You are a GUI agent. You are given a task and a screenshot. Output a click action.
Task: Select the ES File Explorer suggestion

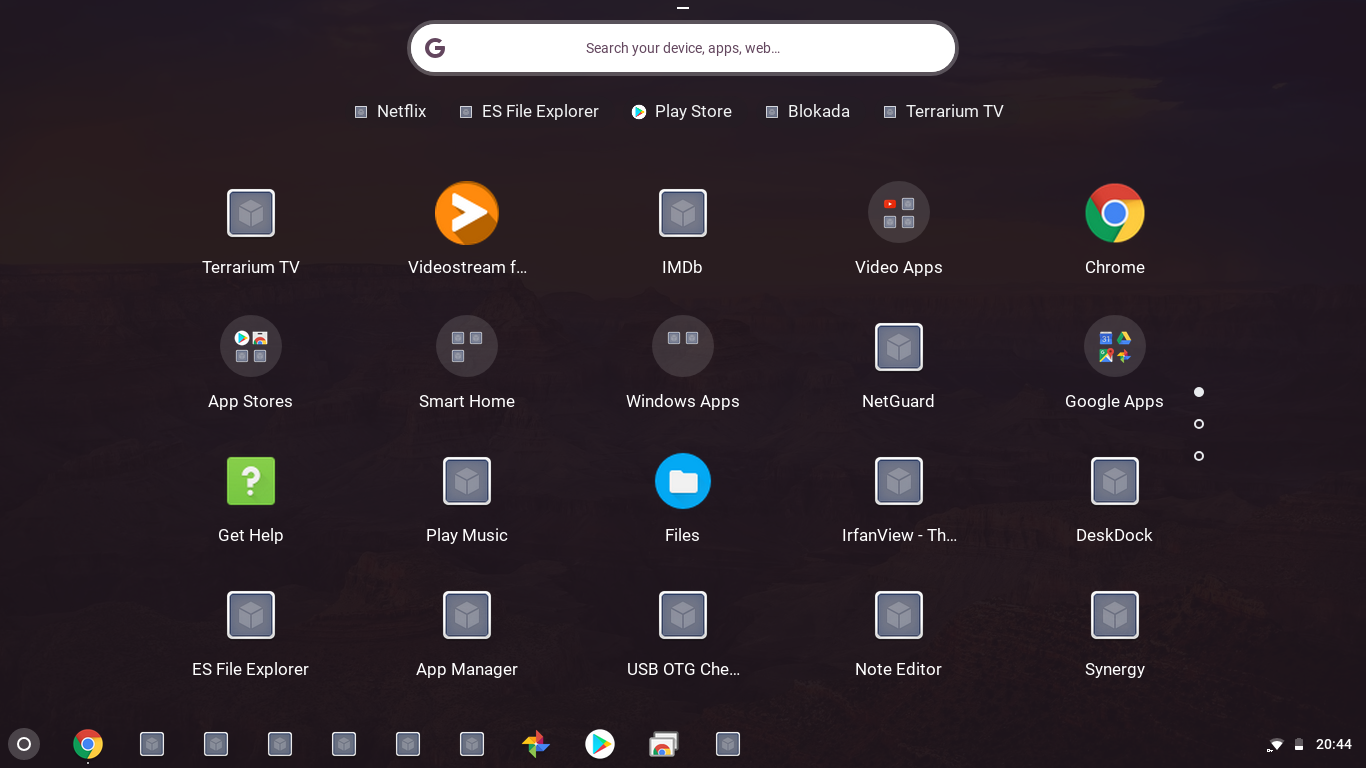click(x=529, y=111)
